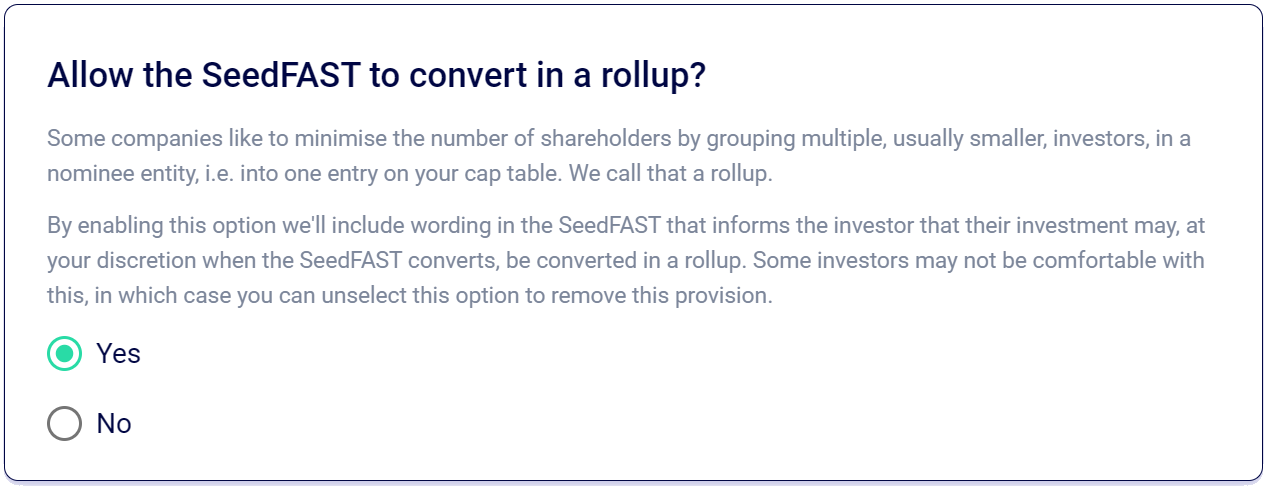This screenshot has height=493, width=1269.
Task: Click the word "SeedFAST" in the heading
Action: [281, 76]
